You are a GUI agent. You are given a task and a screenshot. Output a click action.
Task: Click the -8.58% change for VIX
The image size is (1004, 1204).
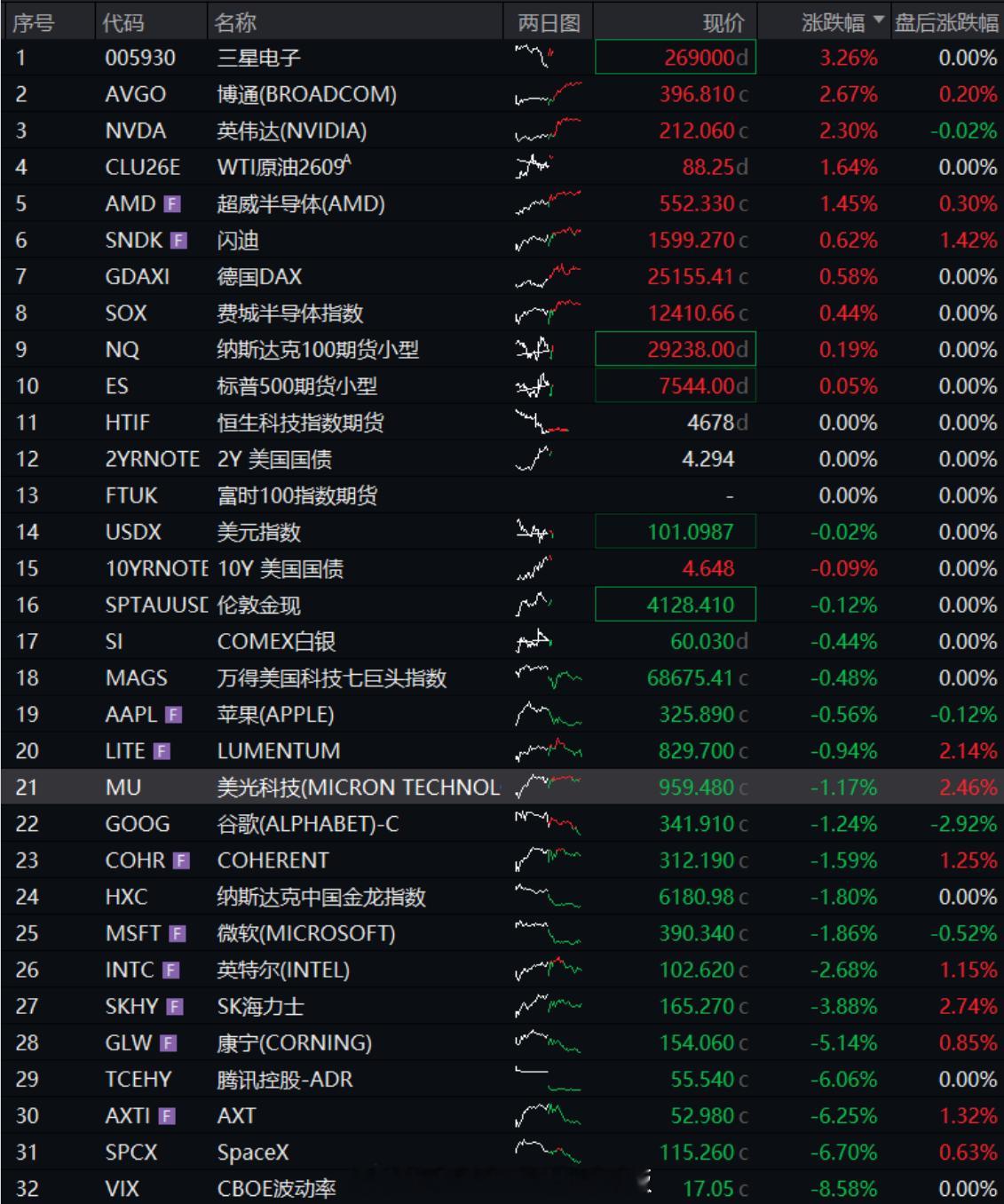(843, 1188)
